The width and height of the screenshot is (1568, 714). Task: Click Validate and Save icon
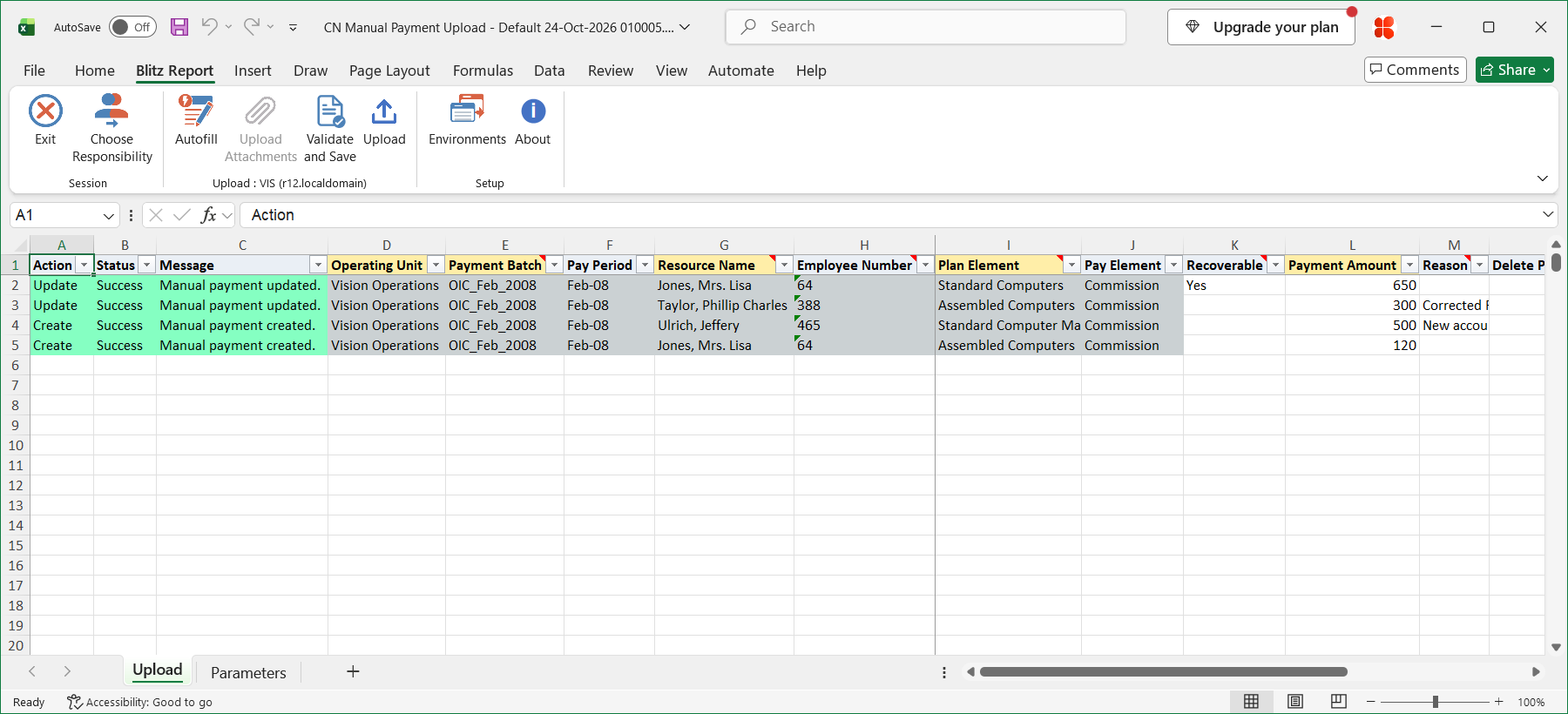330,111
